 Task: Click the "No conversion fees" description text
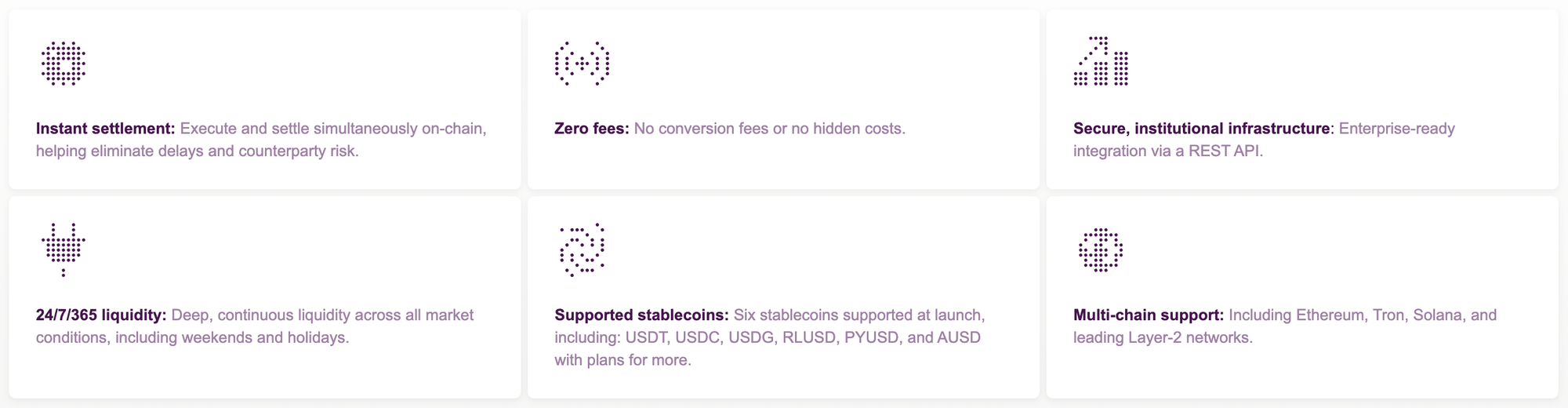point(768,129)
